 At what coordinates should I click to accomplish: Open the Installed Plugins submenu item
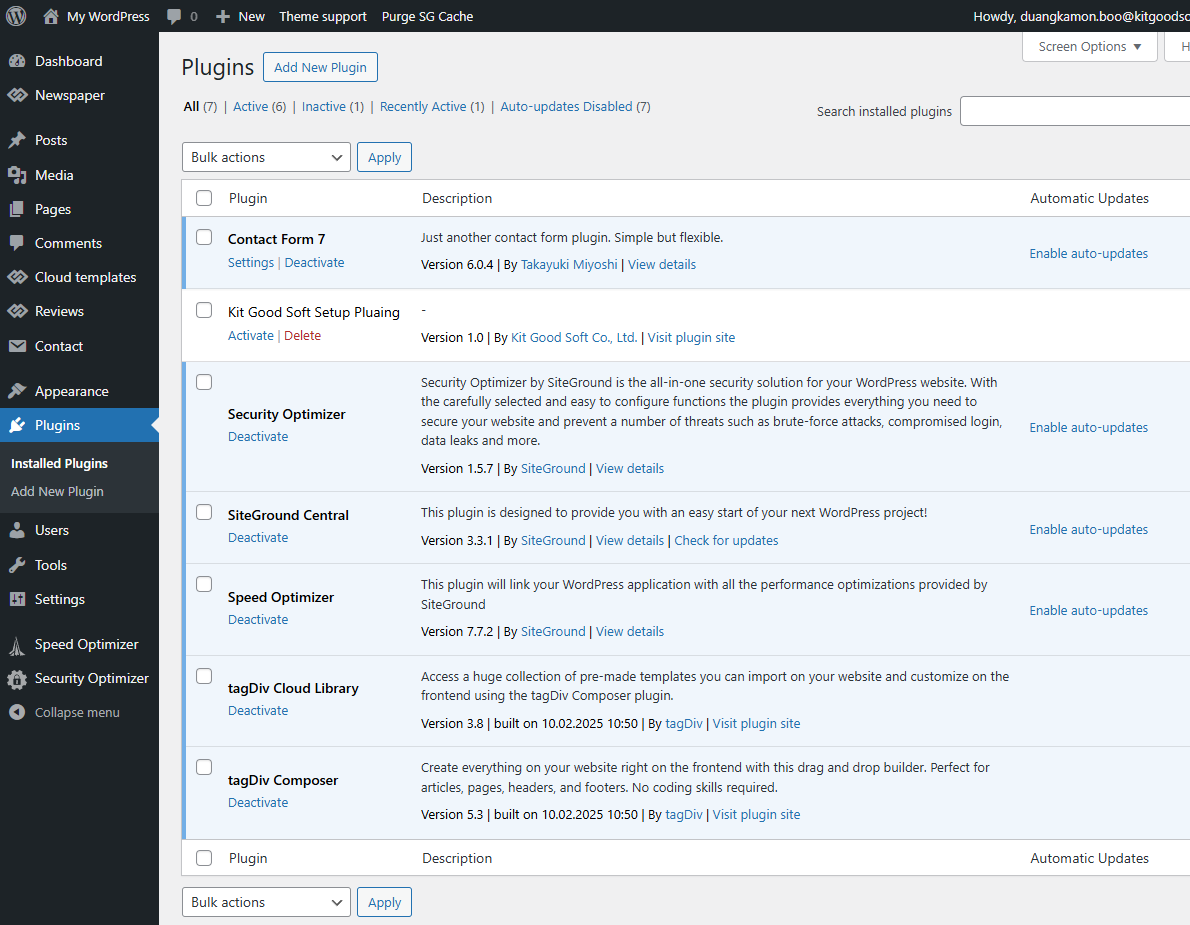click(x=59, y=464)
